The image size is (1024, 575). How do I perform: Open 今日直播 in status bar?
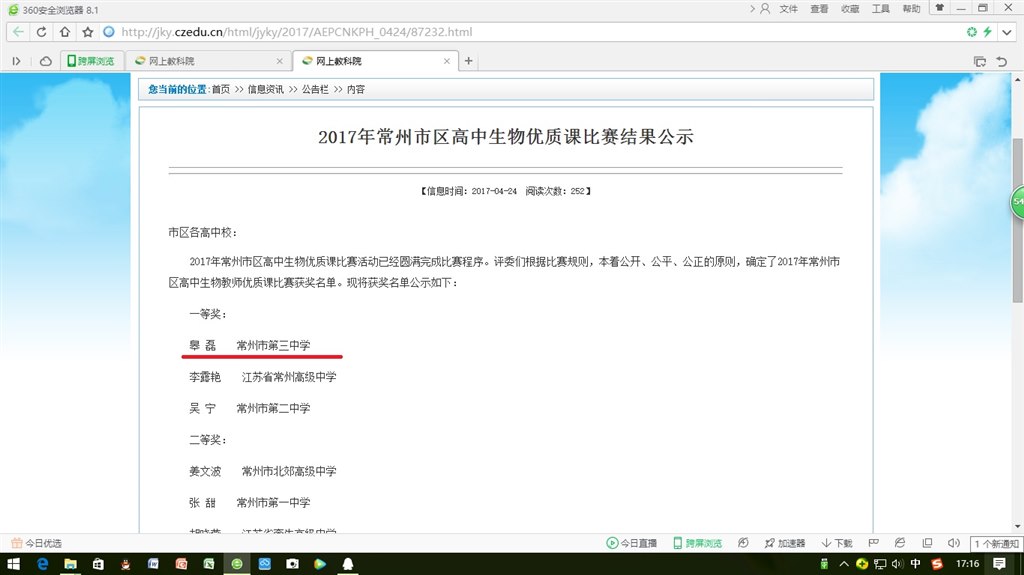631,543
